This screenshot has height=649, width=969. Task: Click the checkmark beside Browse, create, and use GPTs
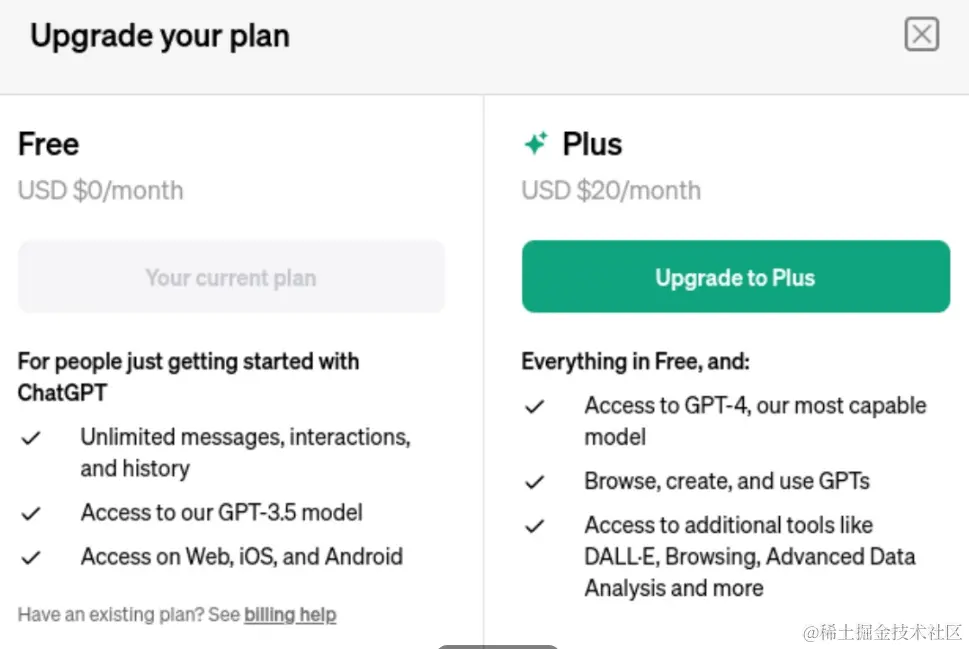tap(536, 482)
